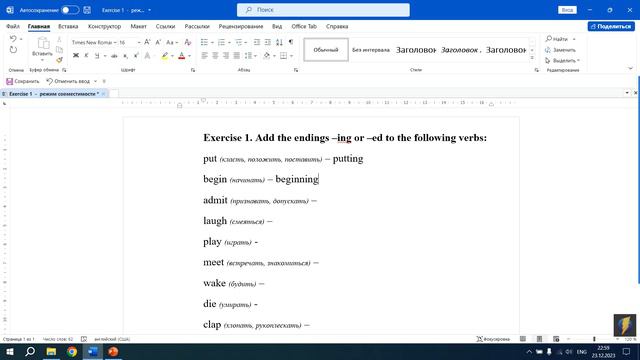Open numbered list dropdown arrow
Screen dimensions: 640x360
click(229, 42)
